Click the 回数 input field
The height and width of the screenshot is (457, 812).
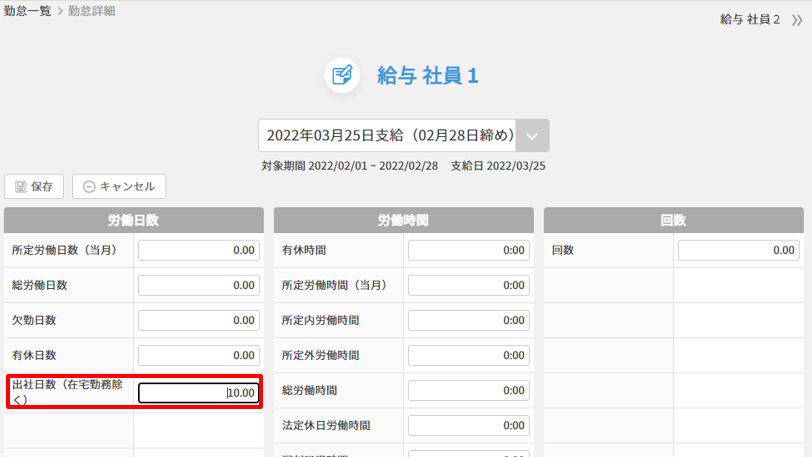pyautogui.click(x=738, y=251)
